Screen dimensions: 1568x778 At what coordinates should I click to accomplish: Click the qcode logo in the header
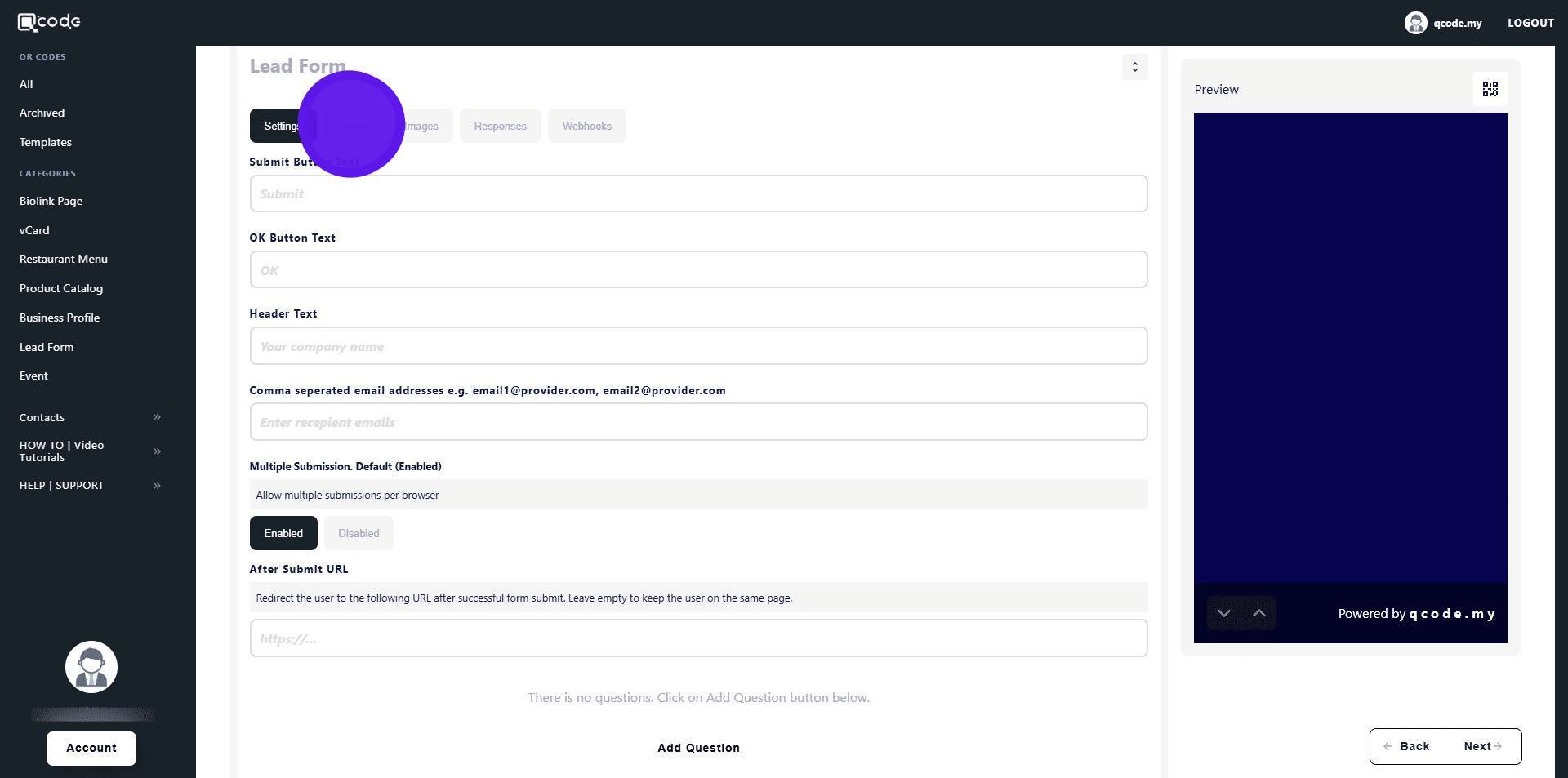coord(49,22)
